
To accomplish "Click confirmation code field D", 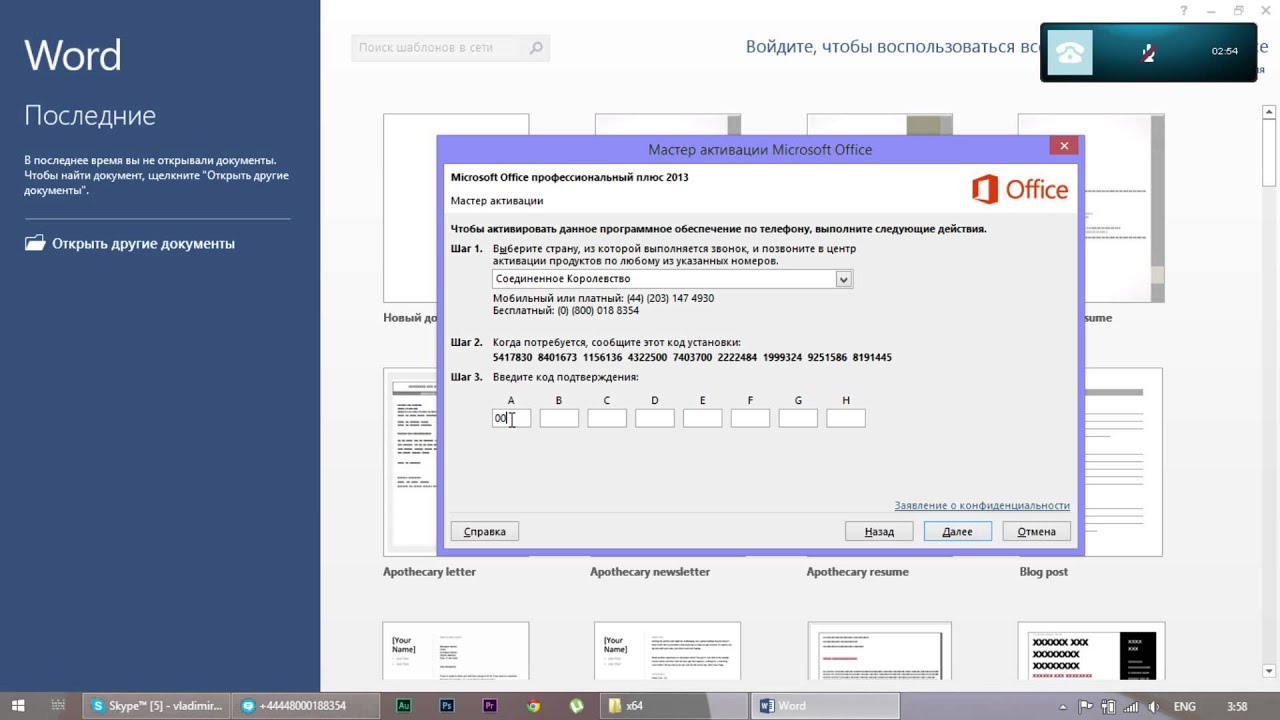I will pyautogui.click(x=655, y=418).
